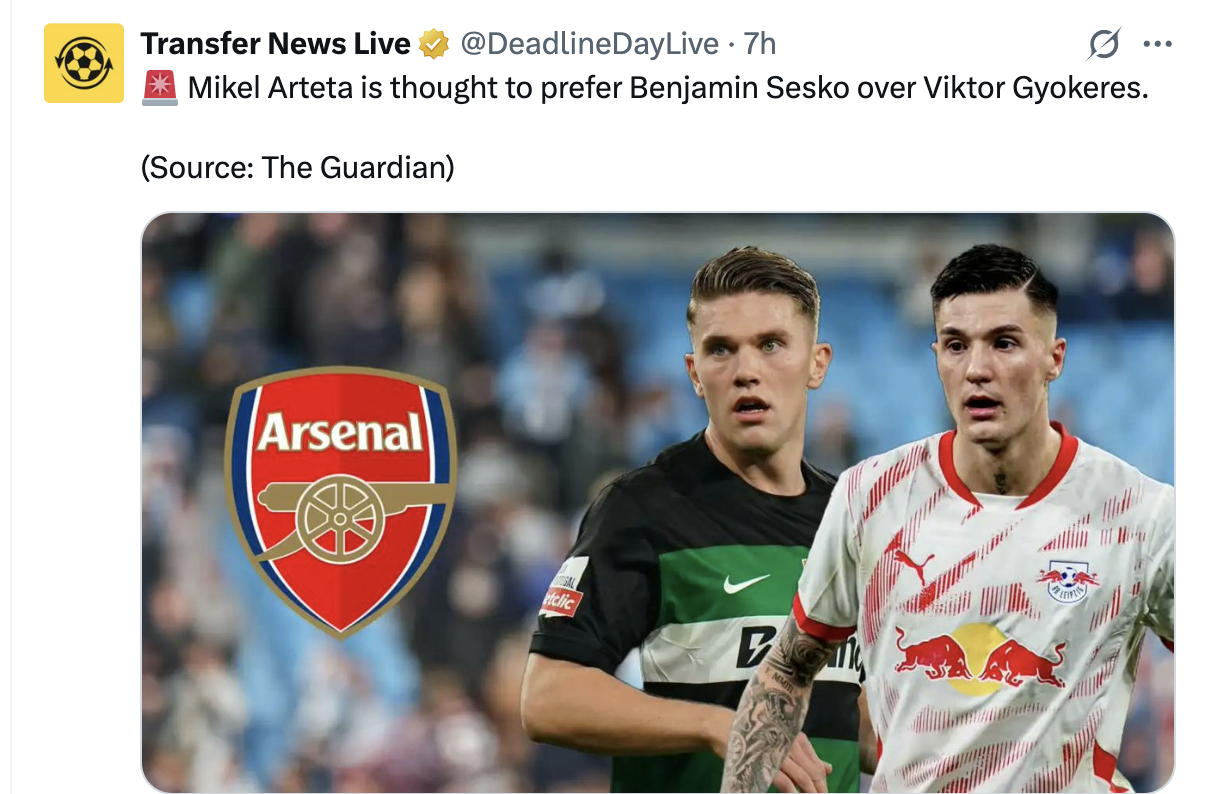Click the Betclic sleeve patch
The image size is (1208, 794).
point(562,597)
